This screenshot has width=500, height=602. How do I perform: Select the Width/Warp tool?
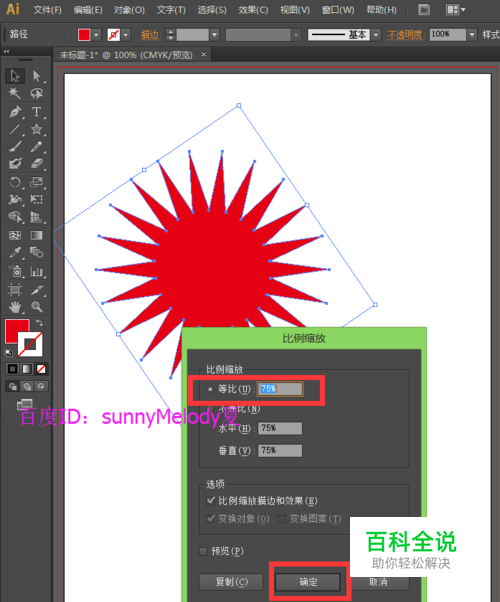[x=15, y=199]
